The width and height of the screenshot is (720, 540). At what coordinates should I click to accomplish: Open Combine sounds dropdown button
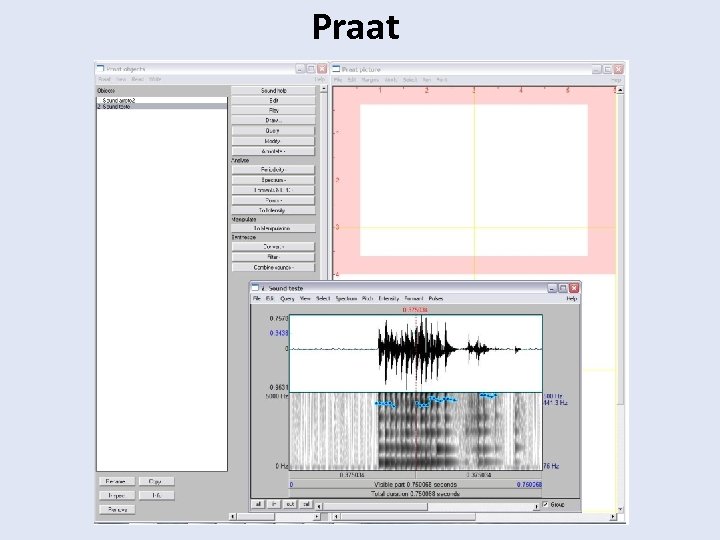tap(273, 267)
